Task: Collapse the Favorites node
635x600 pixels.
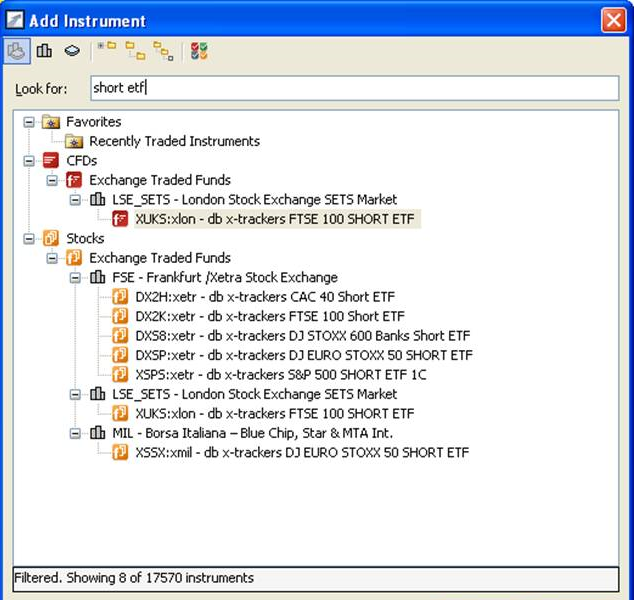Action: click(x=29, y=122)
